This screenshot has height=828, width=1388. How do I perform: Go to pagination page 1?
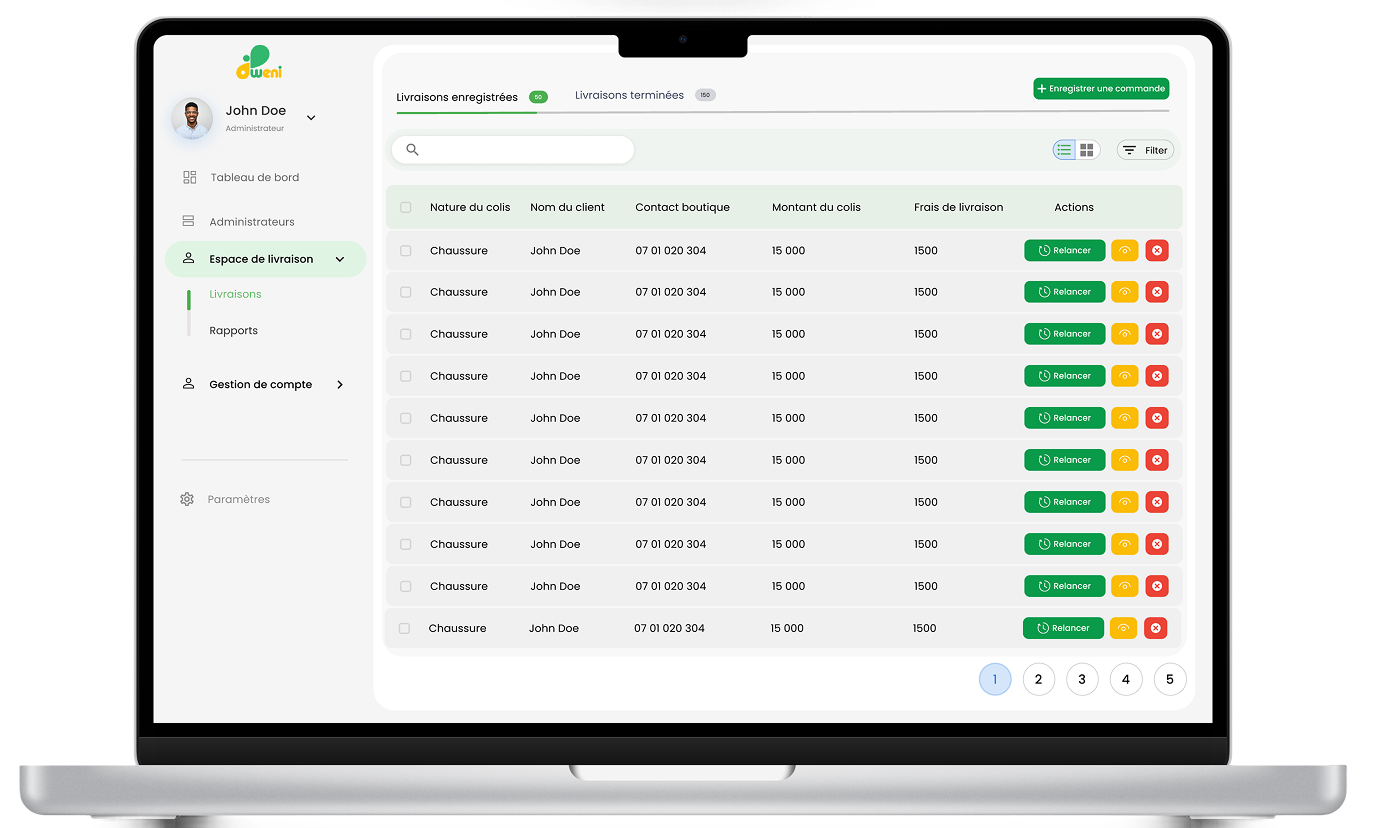(x=995, y=679)
